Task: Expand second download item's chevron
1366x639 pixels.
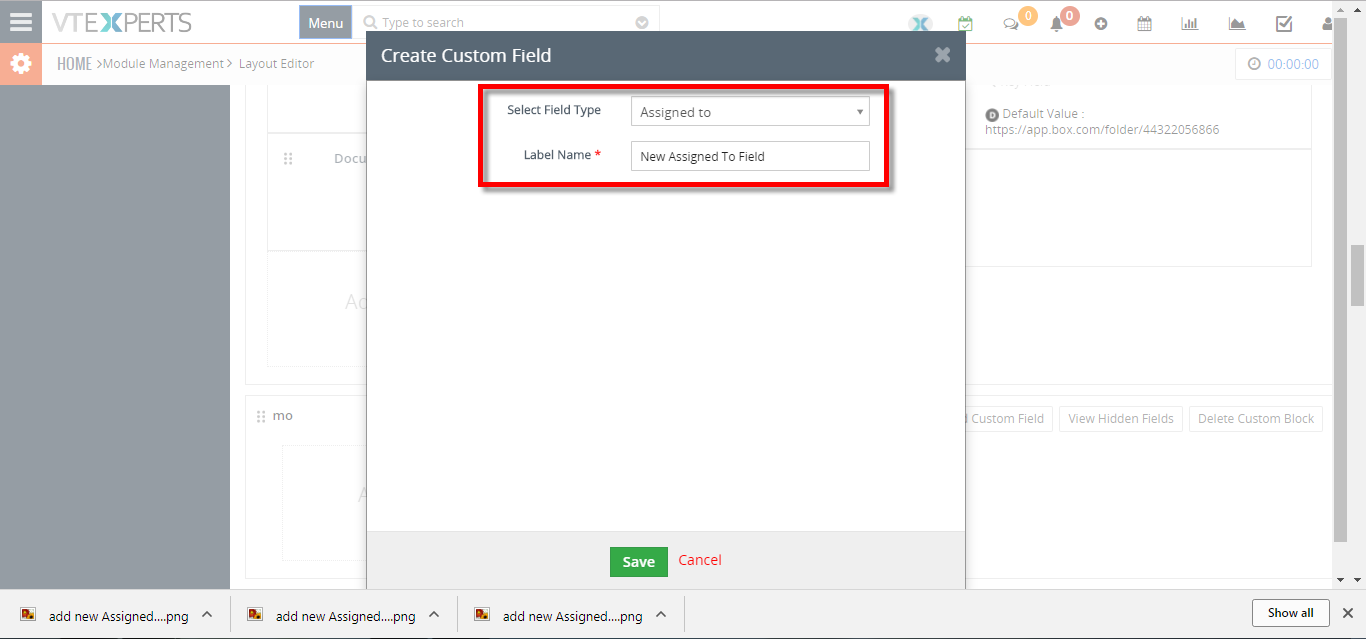Action: 434,615
